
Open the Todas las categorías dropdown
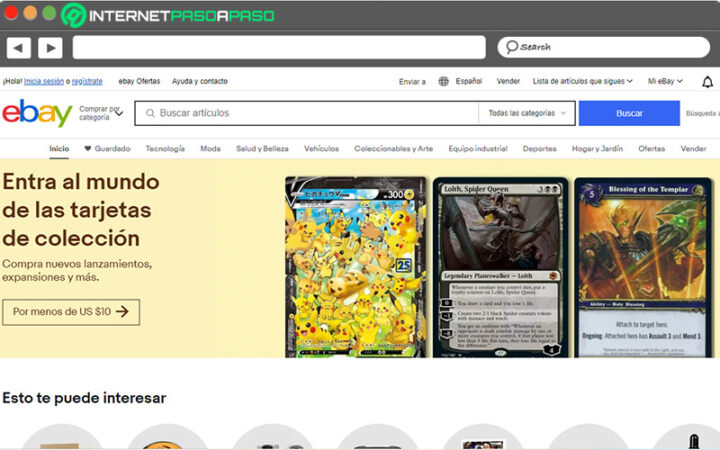tap(527, 113)
